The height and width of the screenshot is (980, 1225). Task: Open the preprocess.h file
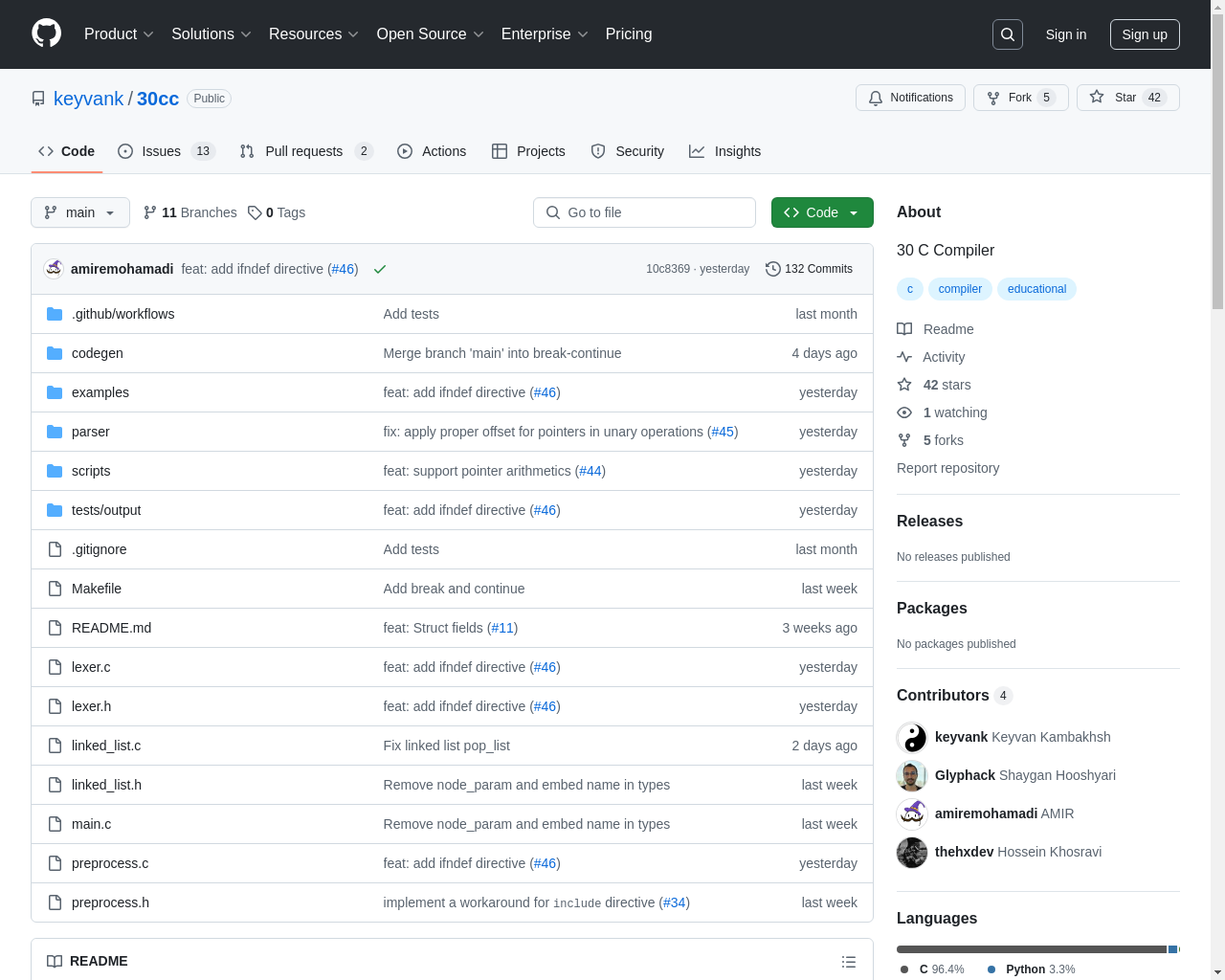coord(110,902)
